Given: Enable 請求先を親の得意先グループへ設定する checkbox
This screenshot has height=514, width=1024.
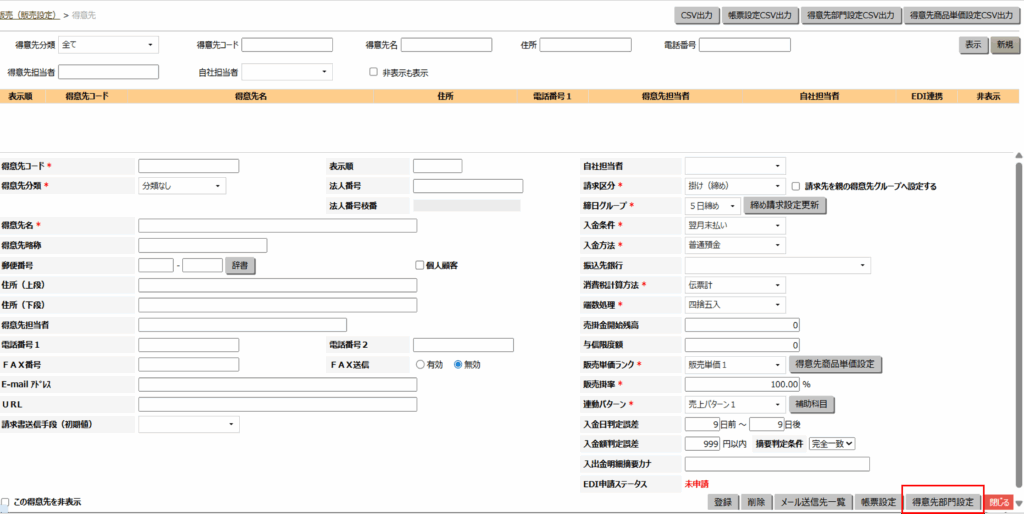Looking at the screenshot, I should point(796,186).
